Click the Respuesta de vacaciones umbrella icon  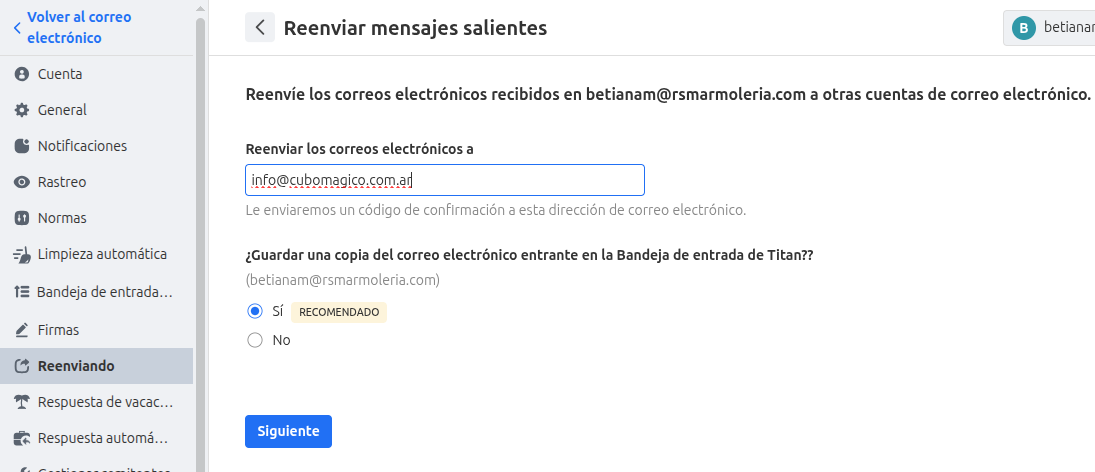[22, 402]
